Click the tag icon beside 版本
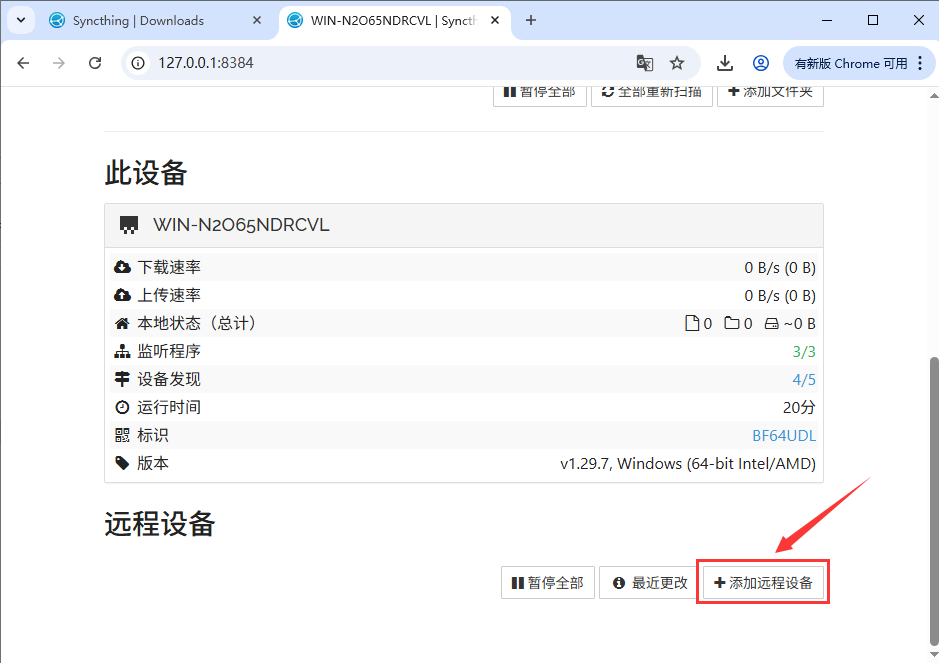The image size is (939, 663). coord(123,462)
